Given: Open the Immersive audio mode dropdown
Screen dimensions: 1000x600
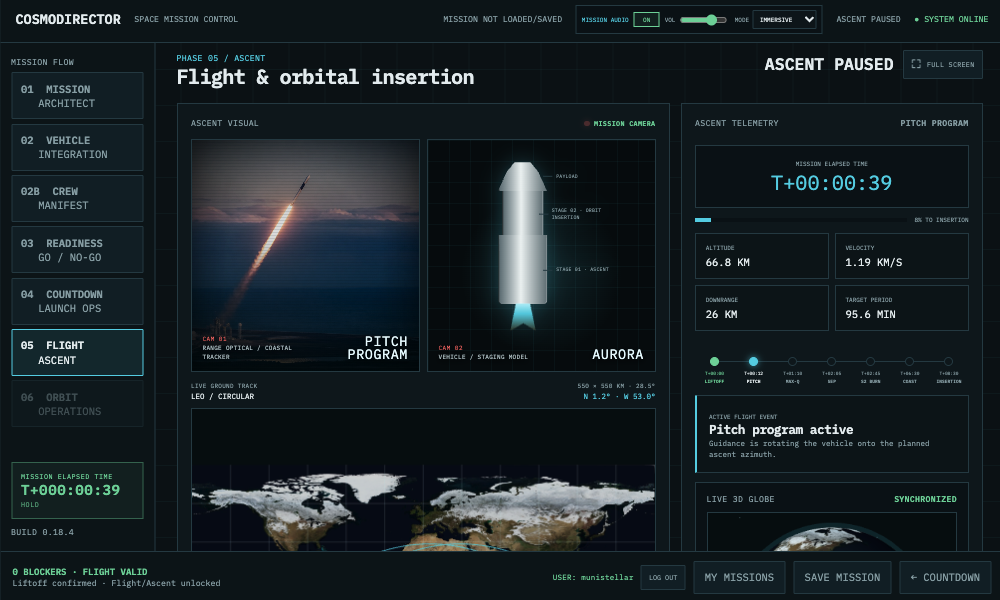Looking at the screenshot, I should (x=784, y=20).
